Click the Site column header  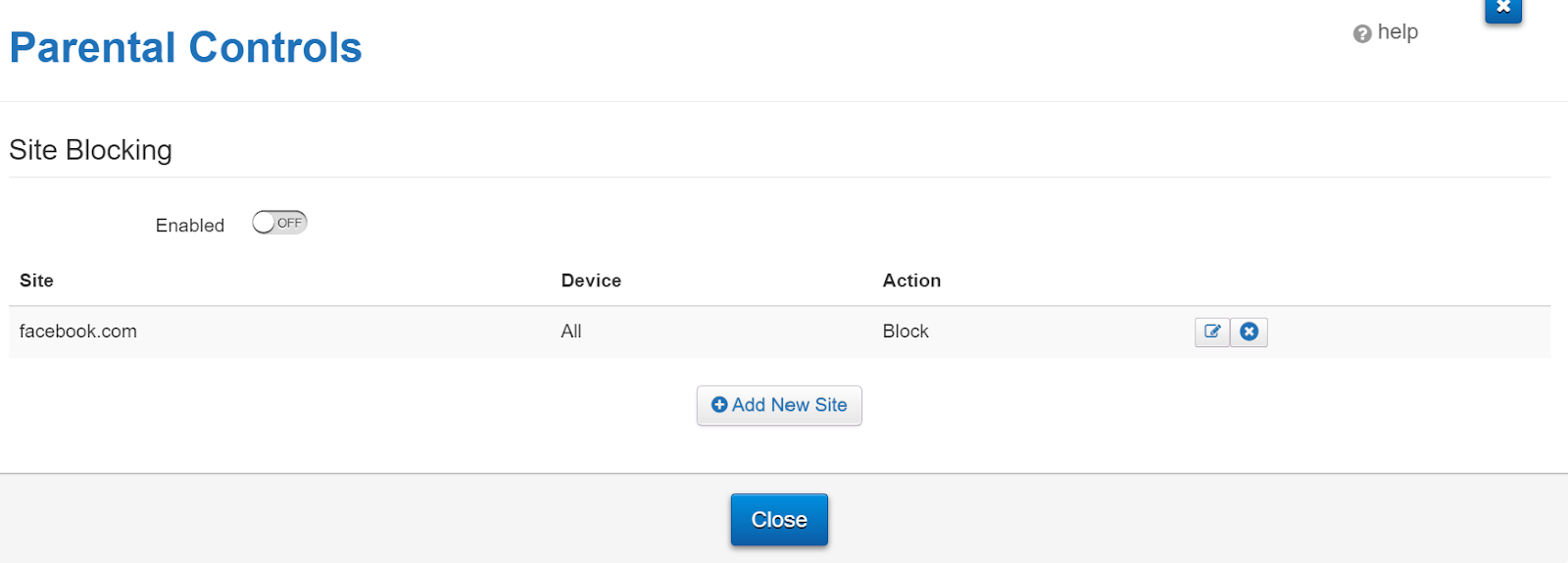(x=36, y=281)
